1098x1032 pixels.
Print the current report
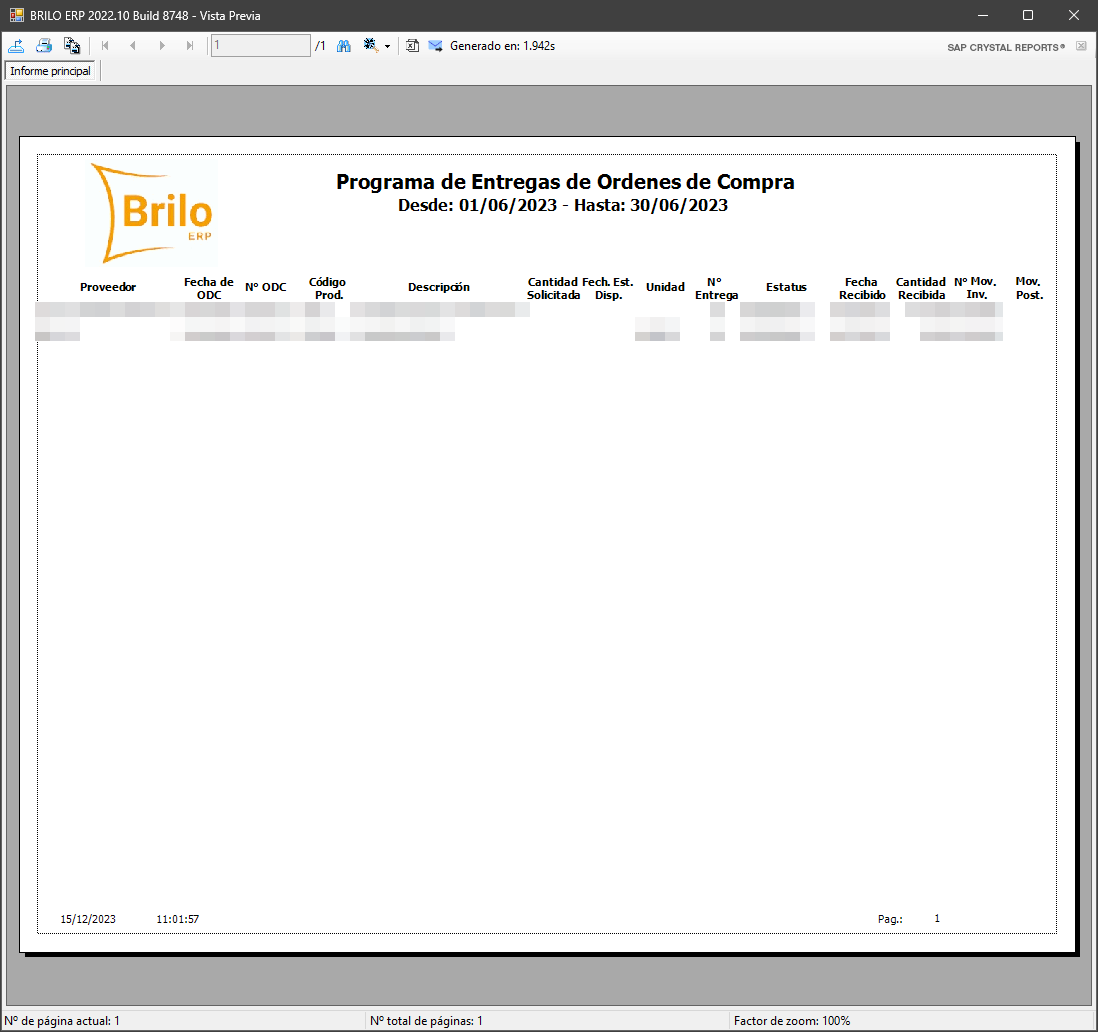(44, 45)
